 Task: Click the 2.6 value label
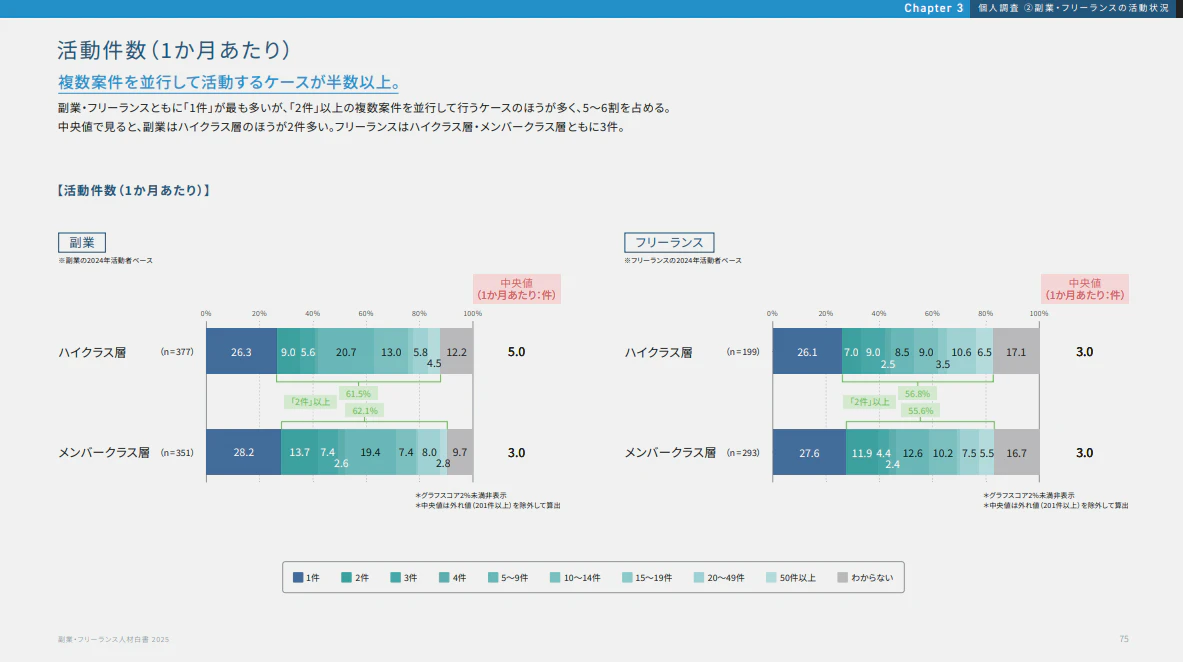[x=341, y=463]
